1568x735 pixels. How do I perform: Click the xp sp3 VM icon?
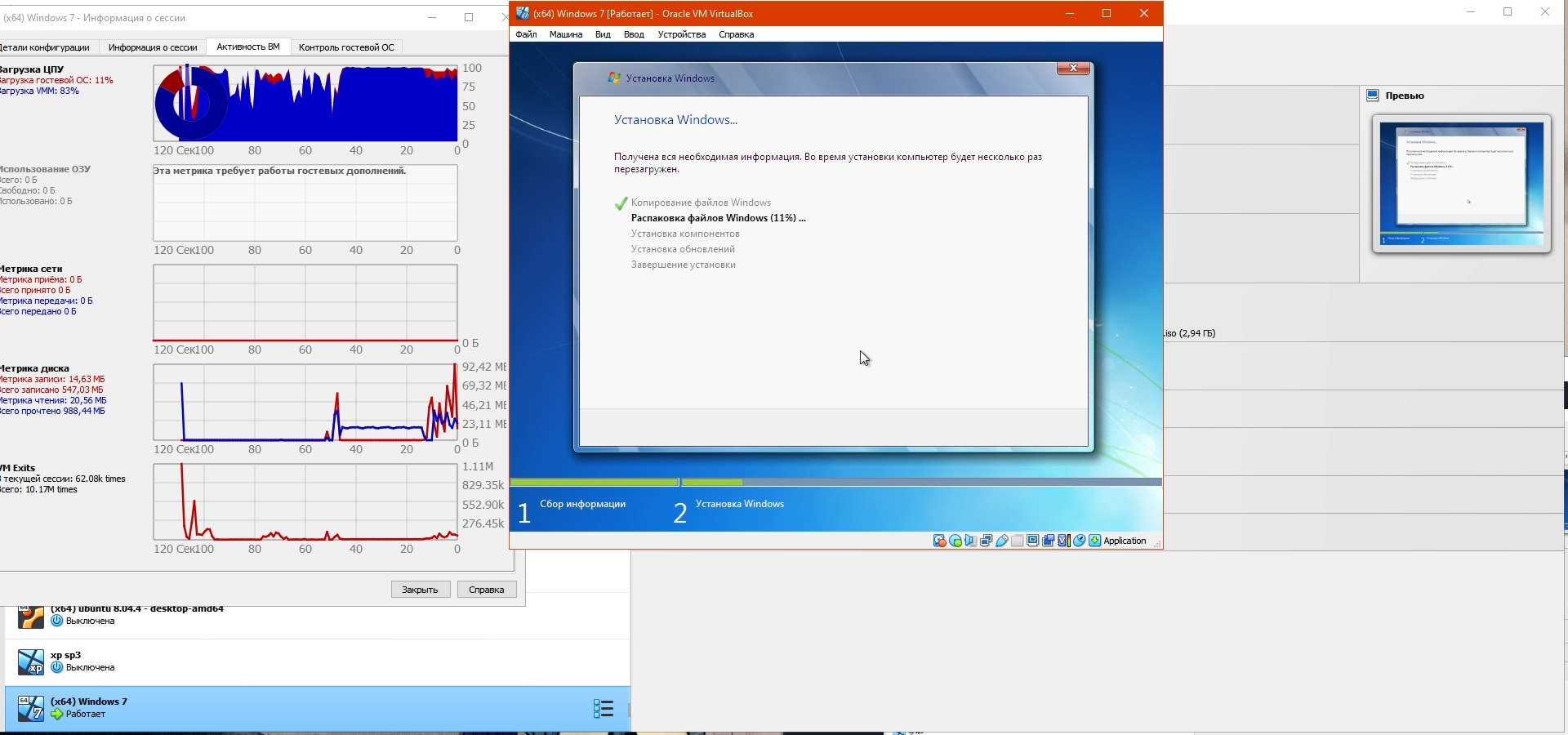(31, 662)
